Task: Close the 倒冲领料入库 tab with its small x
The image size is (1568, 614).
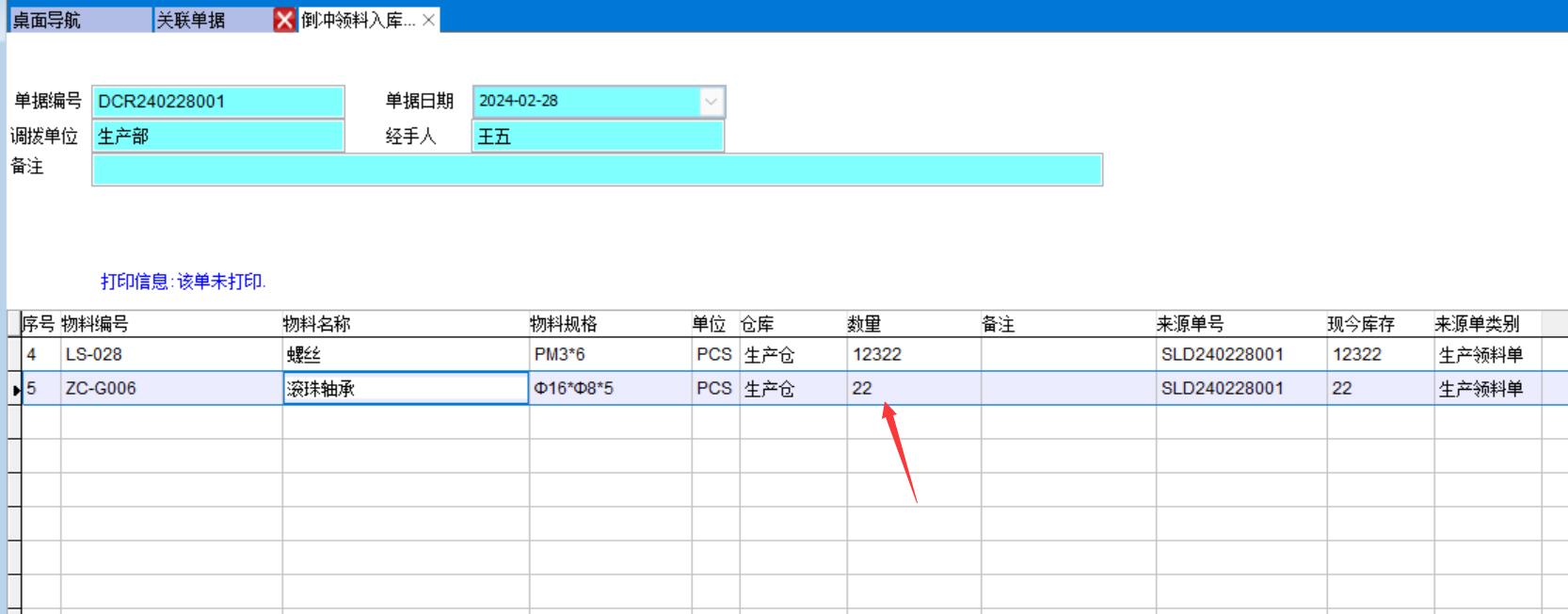Action: [x=429, y=20]
